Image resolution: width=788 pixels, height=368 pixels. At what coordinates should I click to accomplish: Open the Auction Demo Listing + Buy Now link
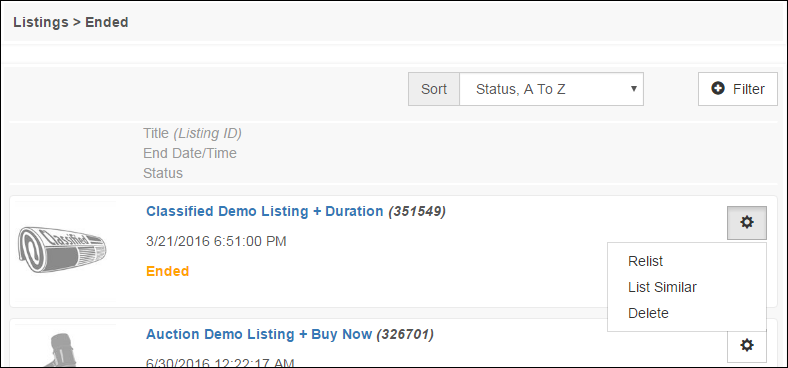pos(259,334)
